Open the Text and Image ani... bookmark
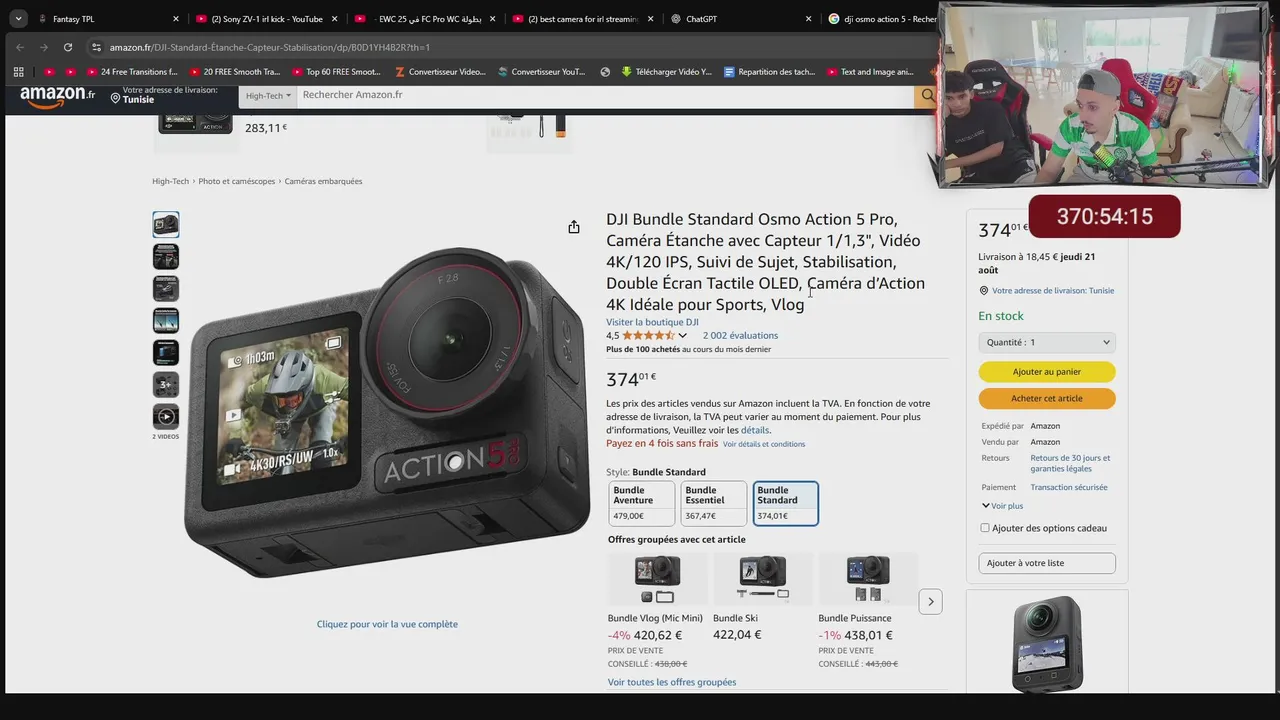 click(x=871, y=72)
